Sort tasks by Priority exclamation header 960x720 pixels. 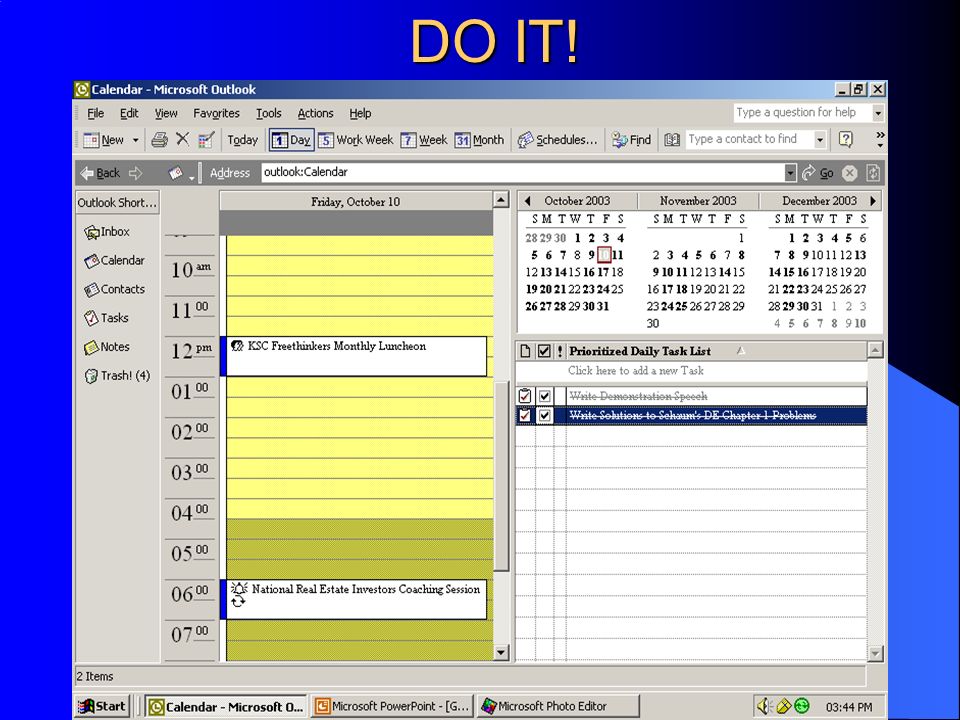pos(560,351)
